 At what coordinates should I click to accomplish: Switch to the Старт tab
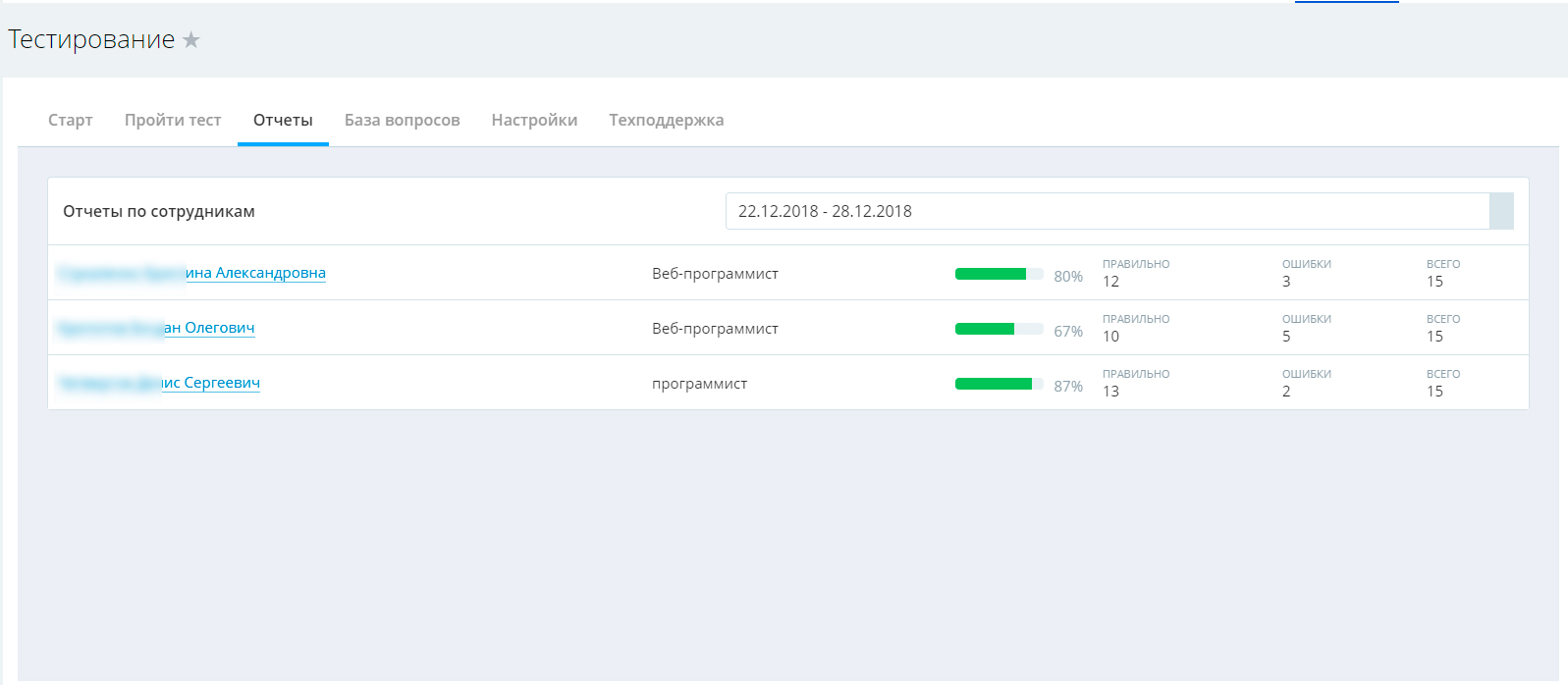(71, 120)
